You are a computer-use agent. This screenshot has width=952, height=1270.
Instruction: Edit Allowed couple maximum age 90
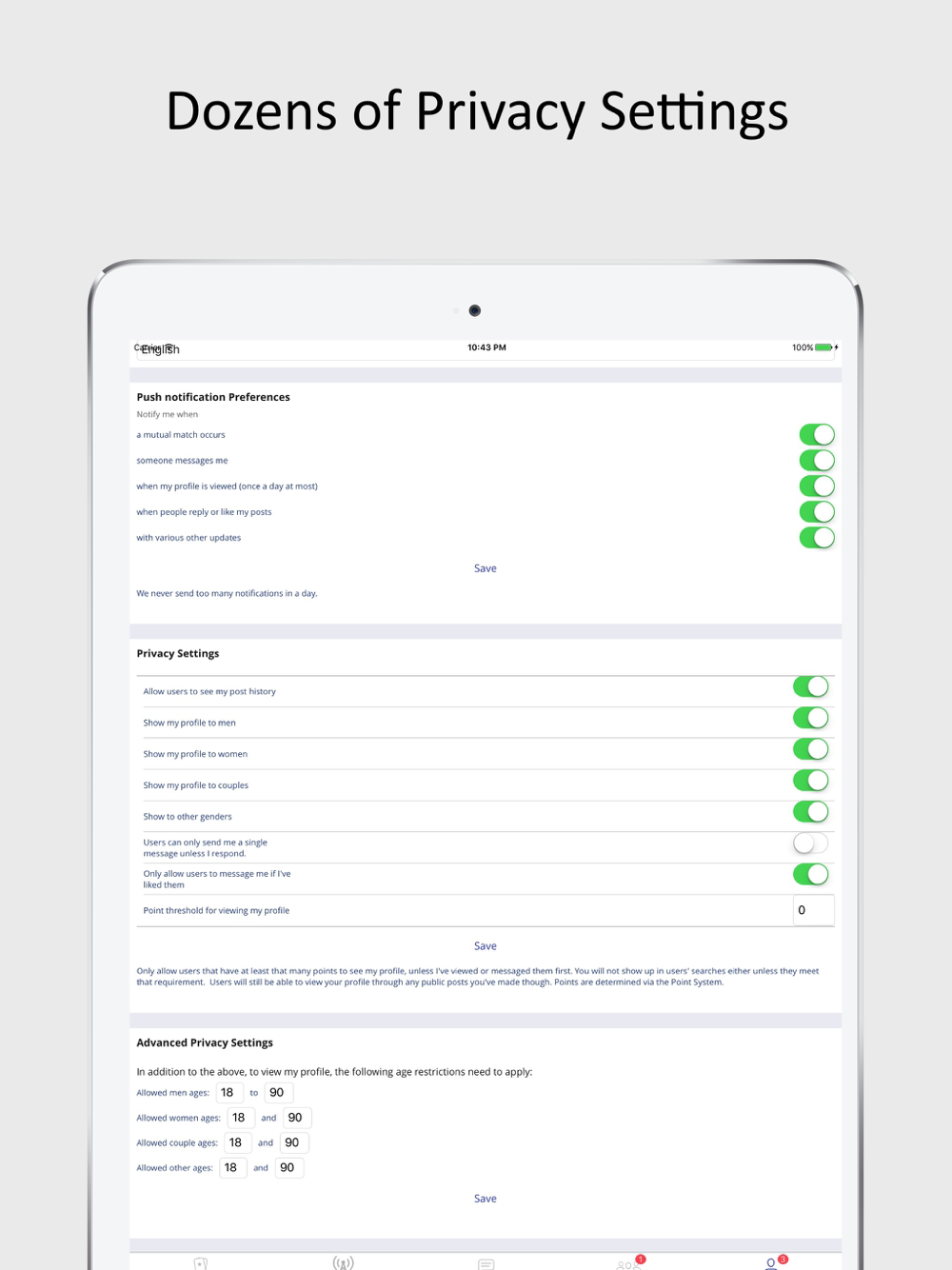point(294,1142)
